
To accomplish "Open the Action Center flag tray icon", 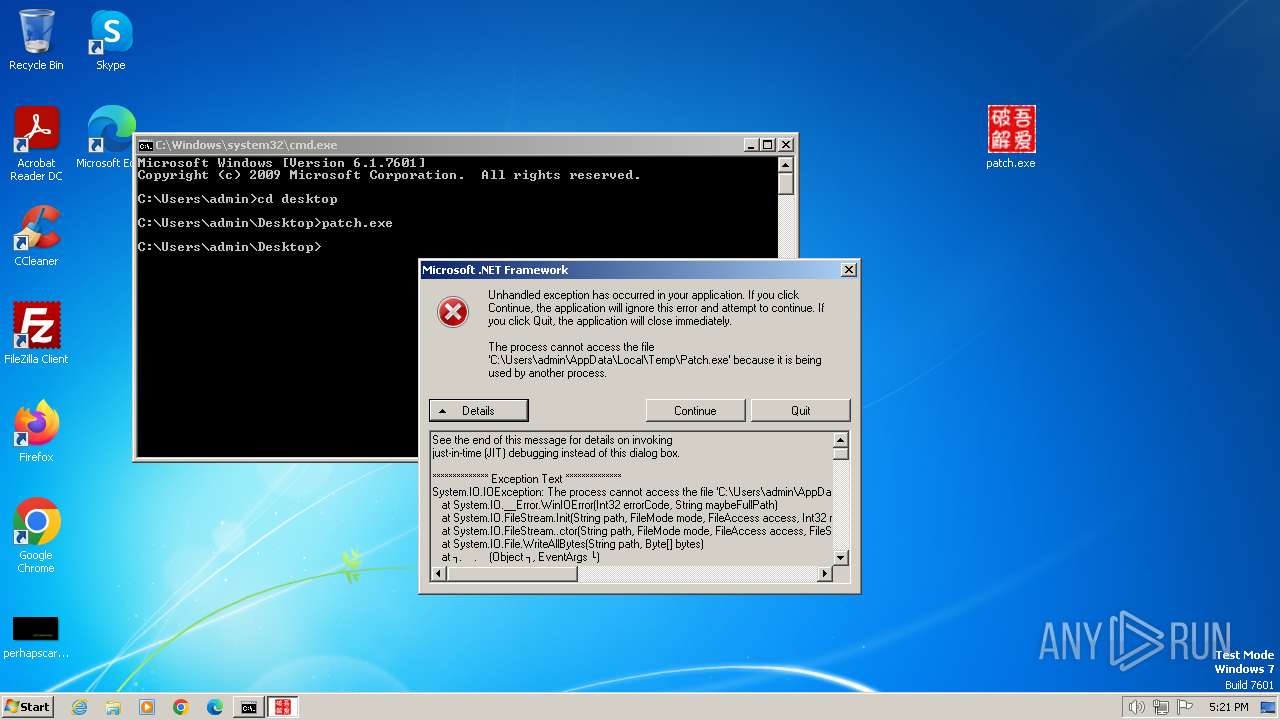I will [x=1184, y=707].
